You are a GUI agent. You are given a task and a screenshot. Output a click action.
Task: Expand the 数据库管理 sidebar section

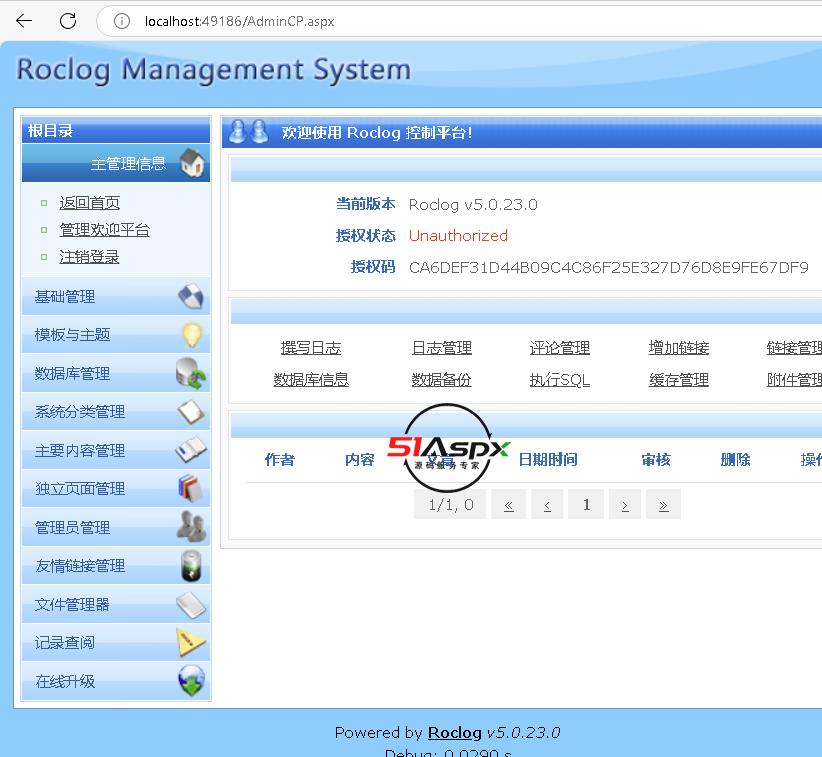click(116, 373)
